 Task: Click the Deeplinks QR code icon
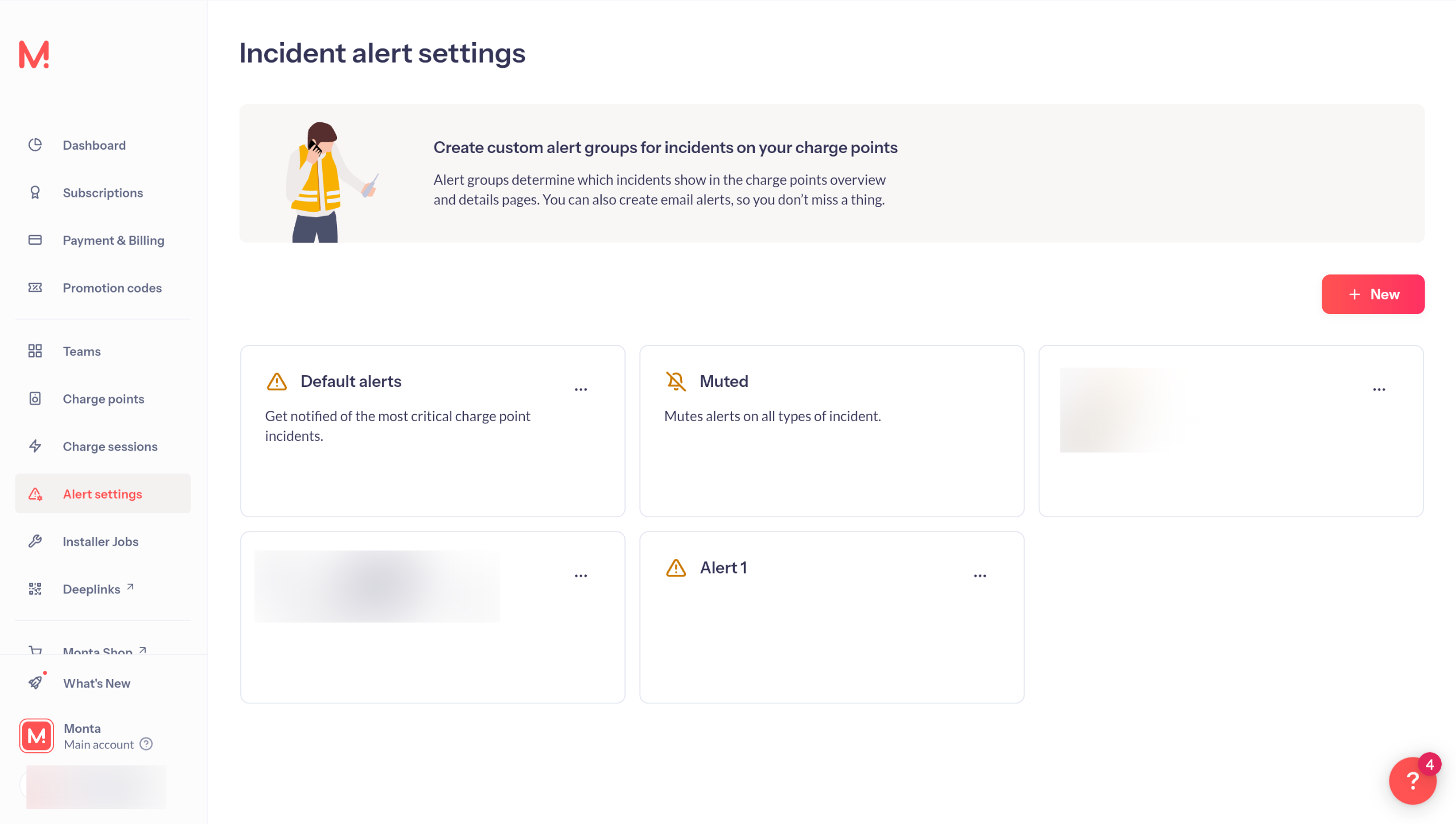tap(35, 589)
